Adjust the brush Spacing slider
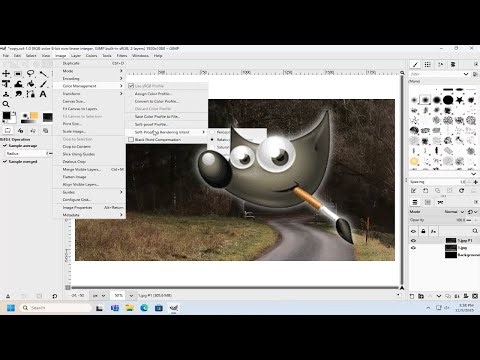Screen dimensions: 480x360 [438, 182]
